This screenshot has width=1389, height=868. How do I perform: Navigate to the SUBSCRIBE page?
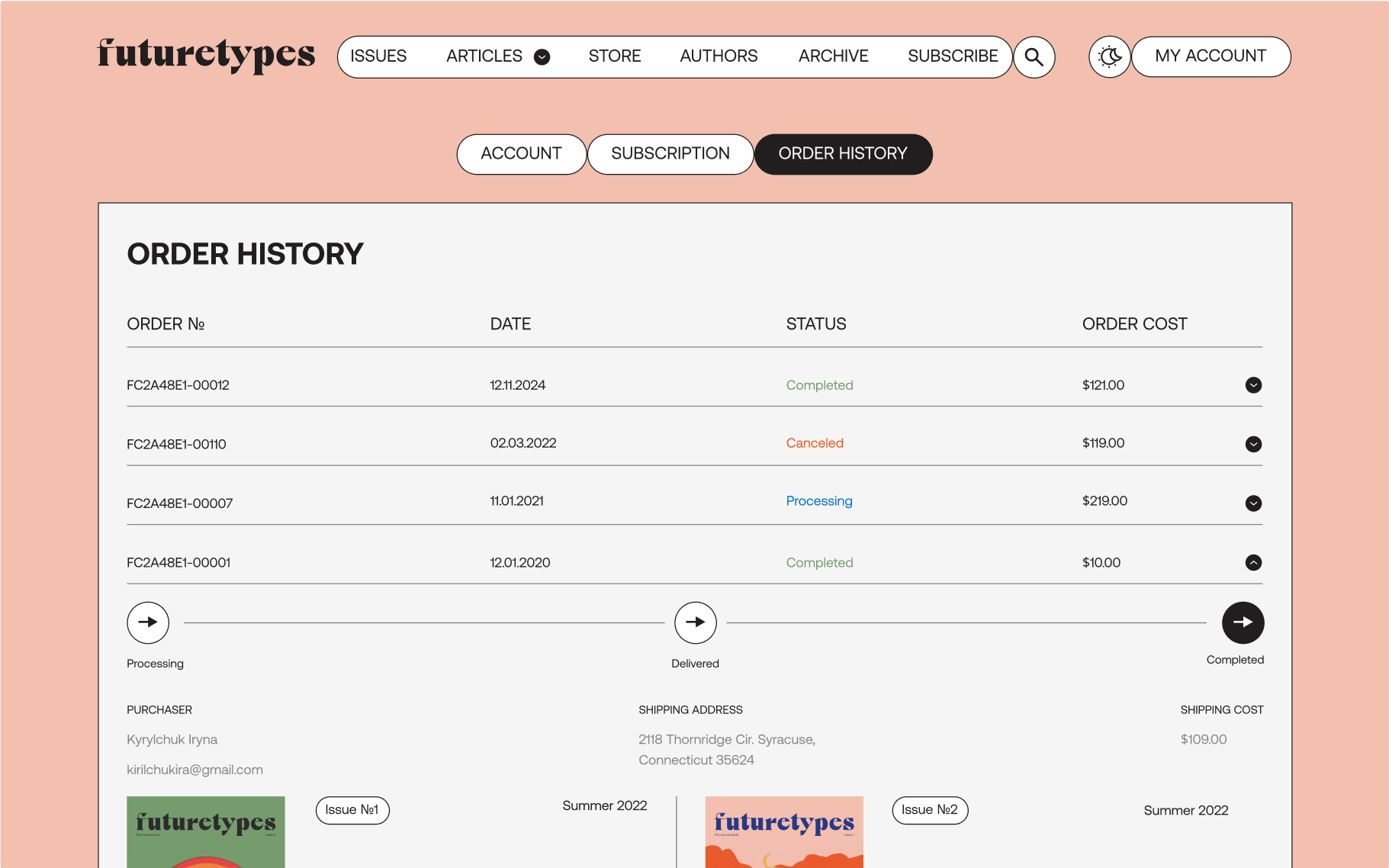[x=953, y=55]
